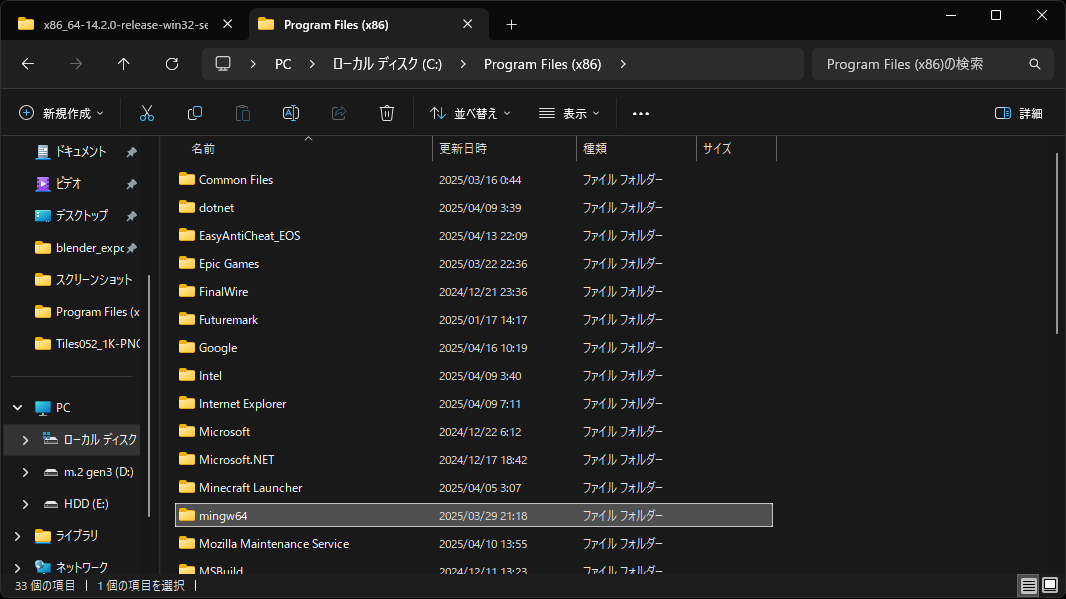
Task: Select the Futuremark folder
Action: pos(474,320)
